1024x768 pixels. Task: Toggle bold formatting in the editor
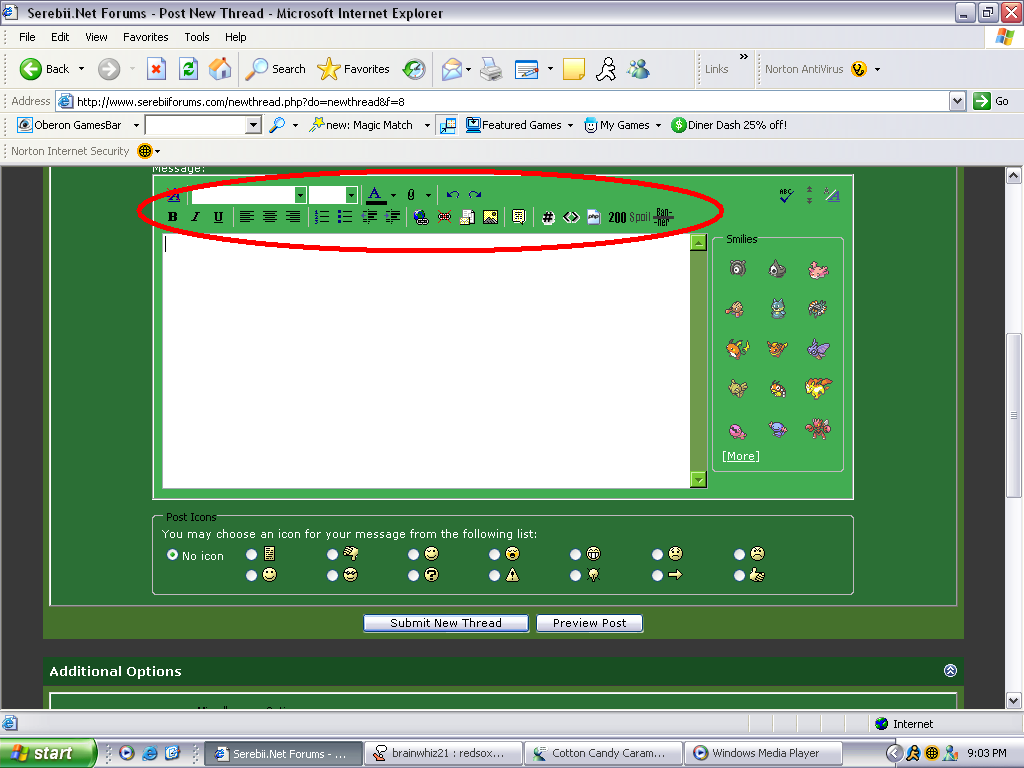[173, 217]
